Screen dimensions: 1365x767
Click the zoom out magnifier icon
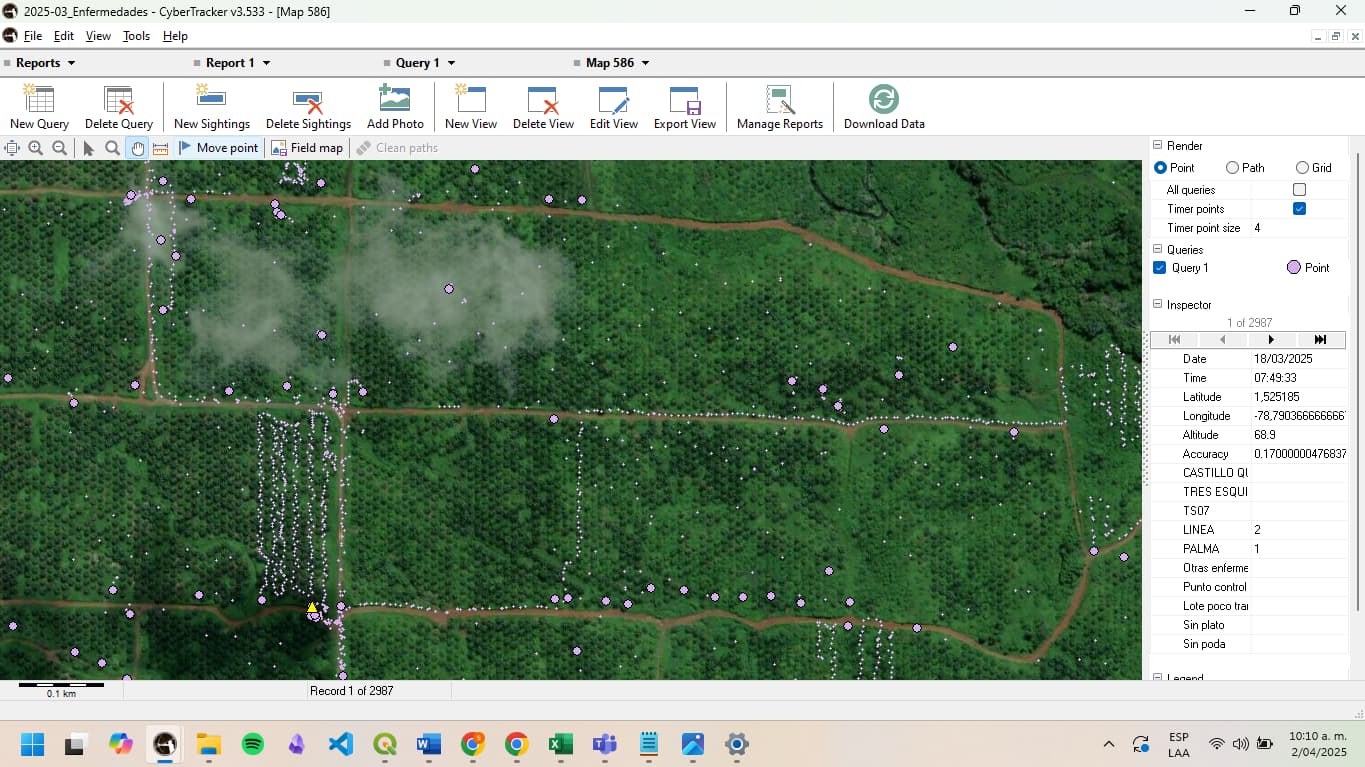[x=60, y=148]
